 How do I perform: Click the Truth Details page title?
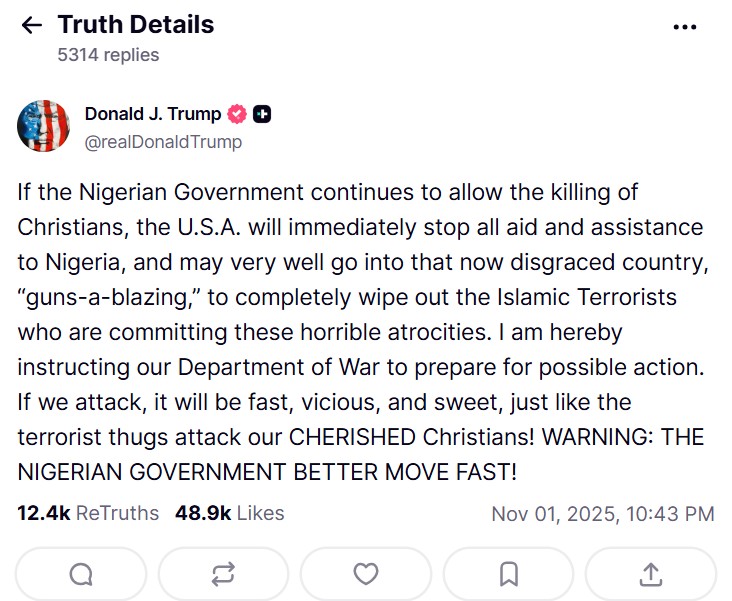click(136, 25)
